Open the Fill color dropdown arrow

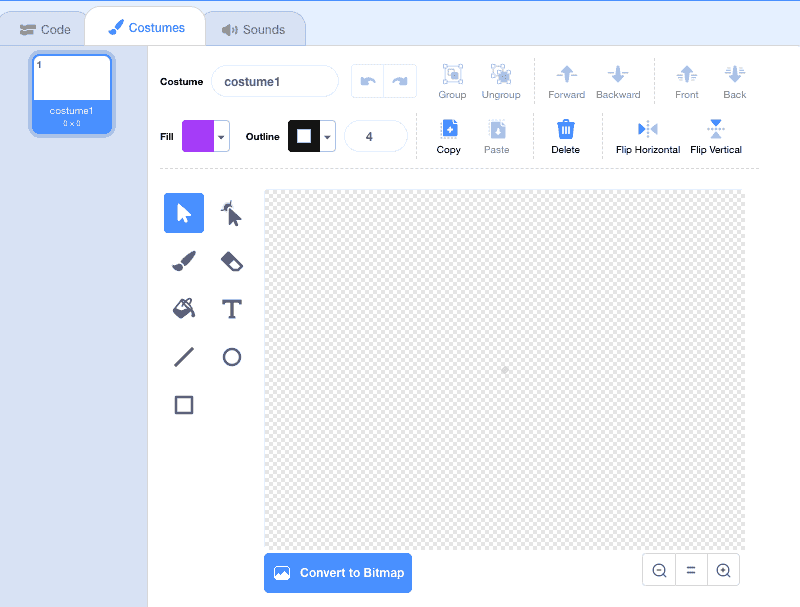(x=221, y=137)
